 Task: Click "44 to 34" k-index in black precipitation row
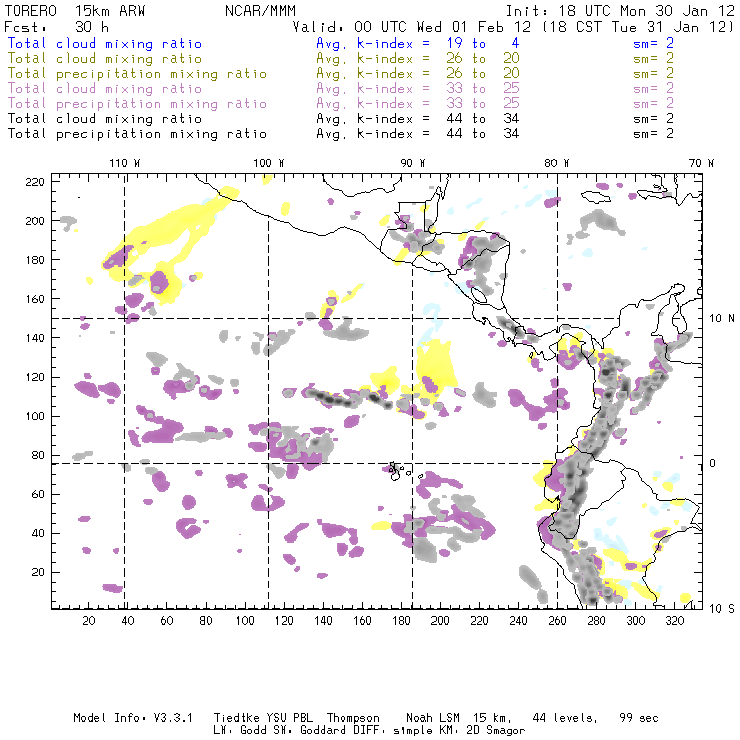coord(483,134)
